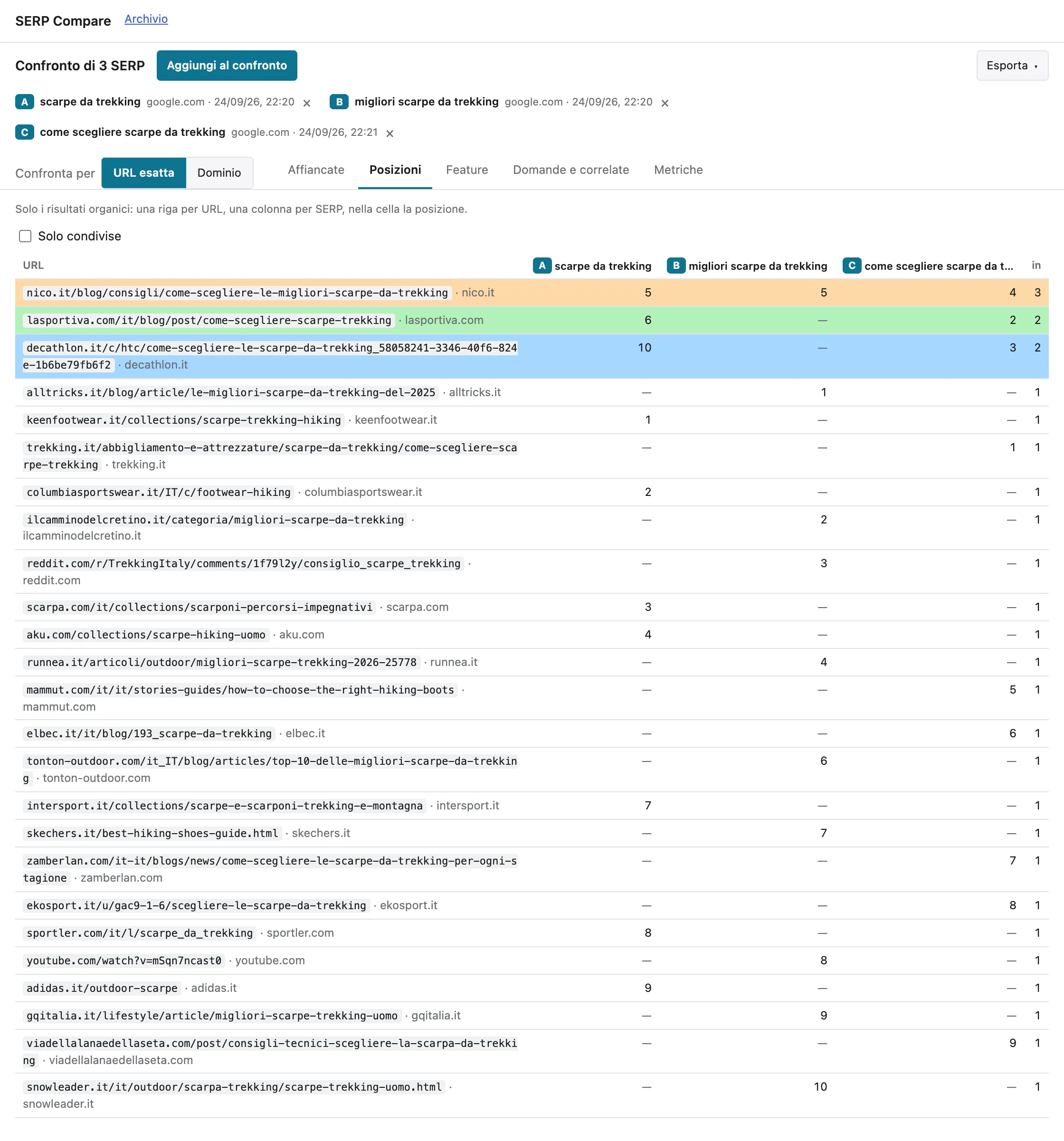
Task: Switch to the Feature tab
Action: point(467,170)
